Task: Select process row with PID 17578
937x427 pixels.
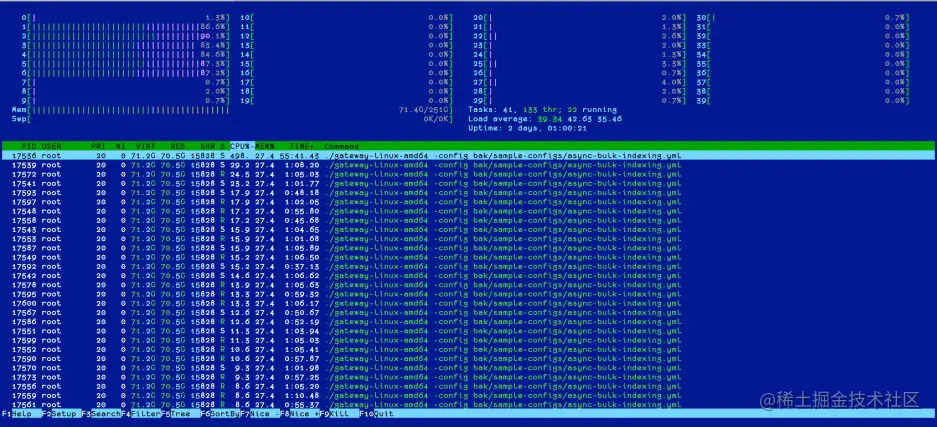Action: coord(468,285)
